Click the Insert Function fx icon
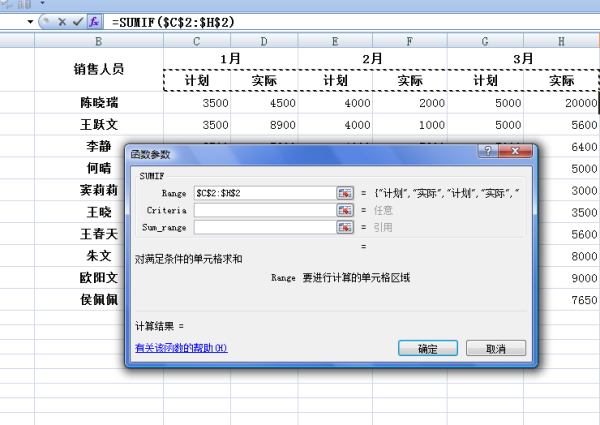This screenshot has width=600, height=425. (x=94, y=21)
